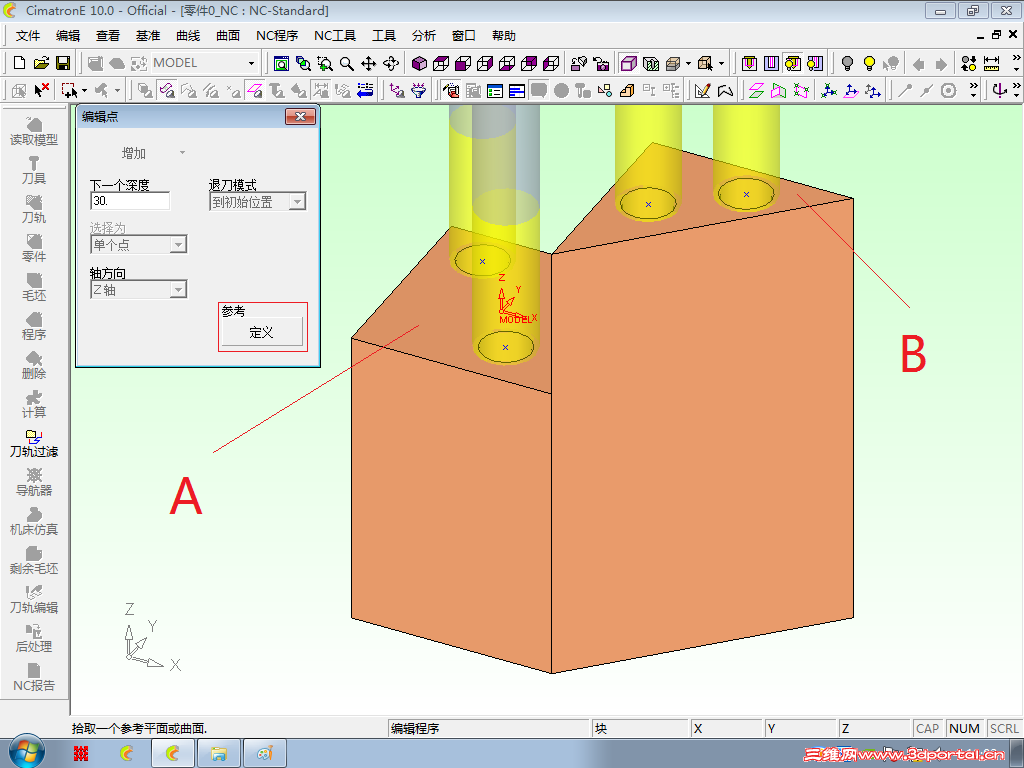Viewport: 1024px width, 768px height.
Task: Open 刀具 tools in the sidebar
Action: point(34,171)
